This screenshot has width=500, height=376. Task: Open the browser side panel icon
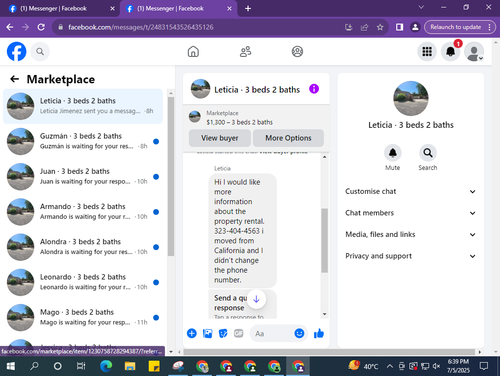click(x=399, y=27)
